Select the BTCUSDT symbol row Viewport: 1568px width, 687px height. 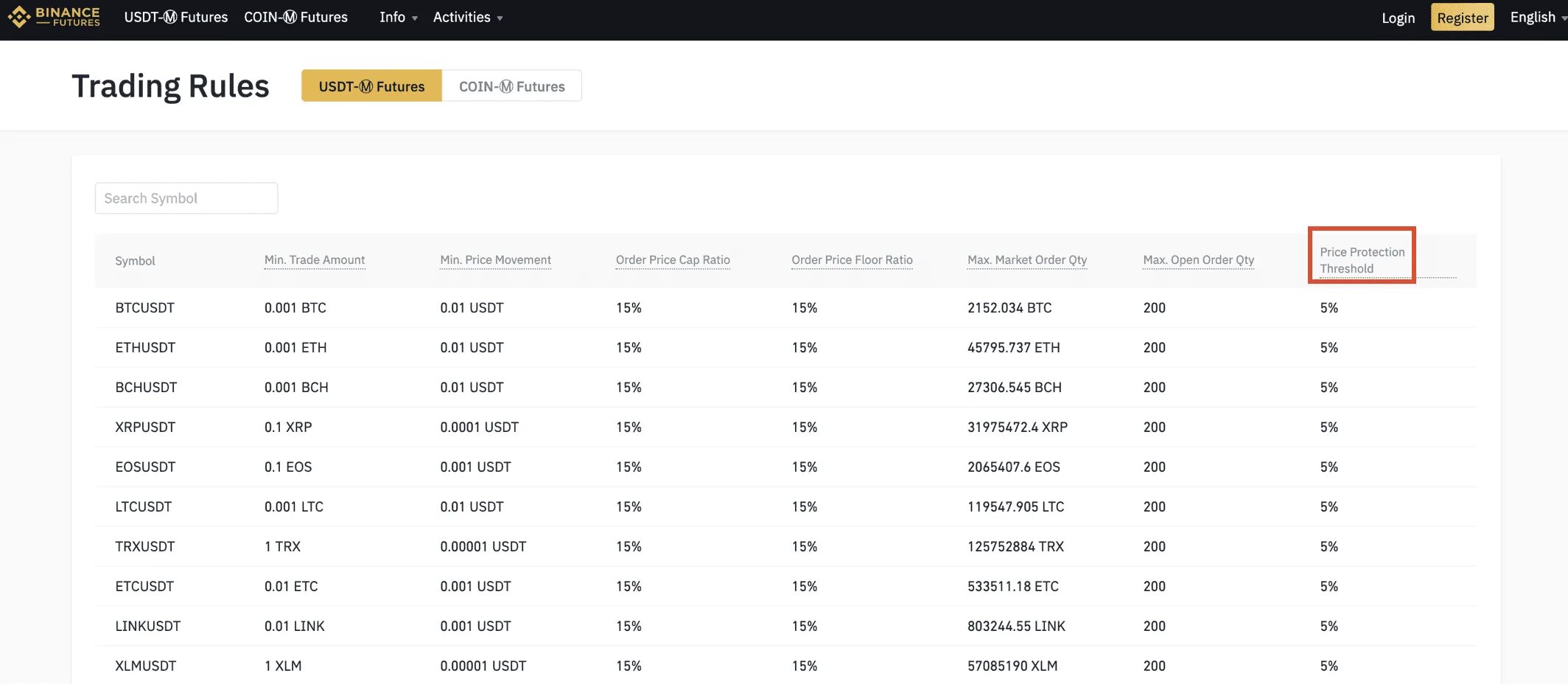click(144, 307)
